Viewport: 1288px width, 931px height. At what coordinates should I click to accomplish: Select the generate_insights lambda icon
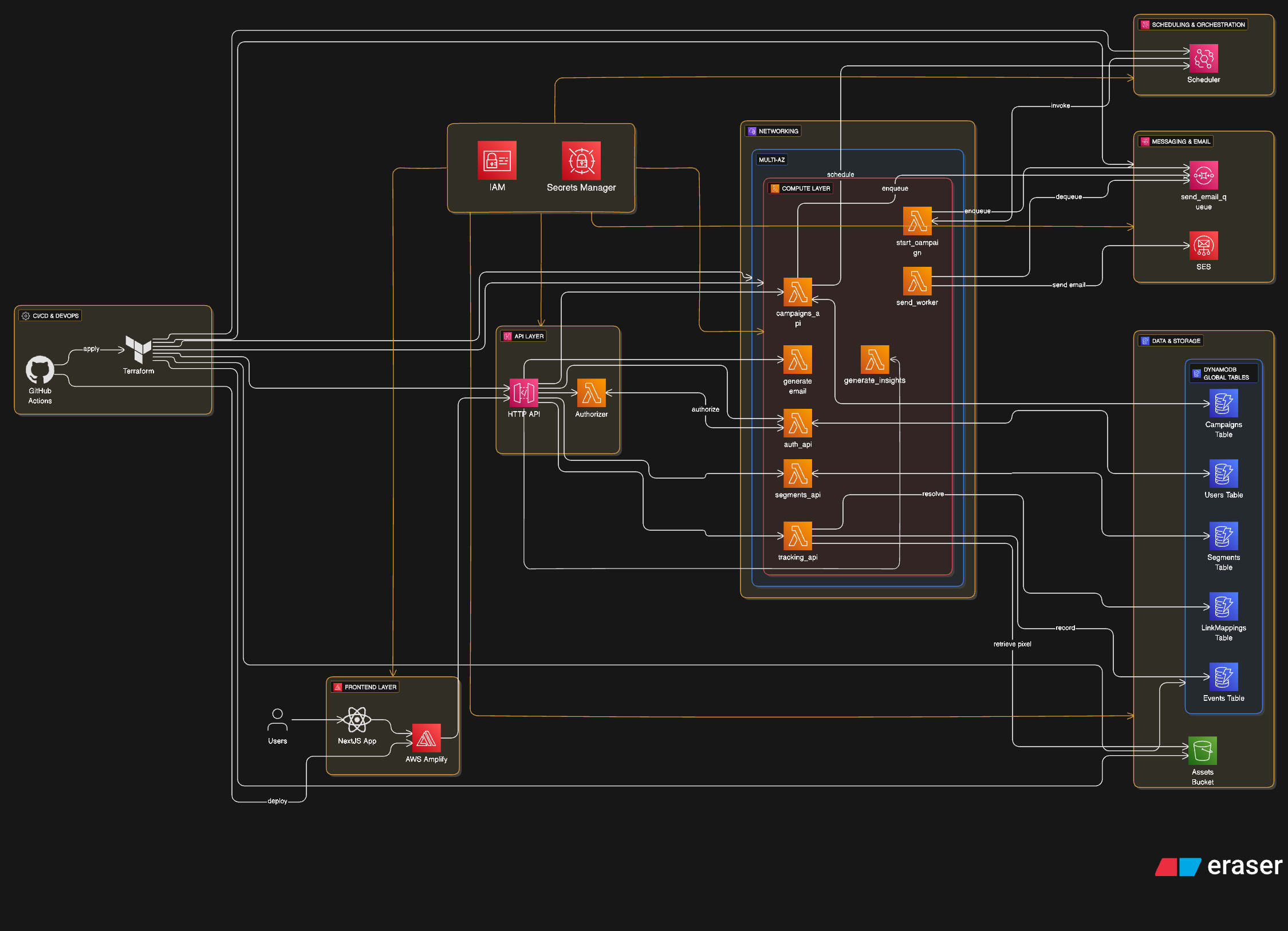pos(875,360)
